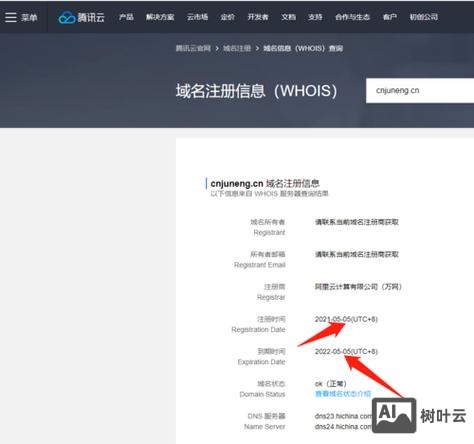The height and width of the screenshot is (444, 474).
Task: Click the registrar value 阿里云计算有限公司 (万网)
Action: tap(358, 287)
